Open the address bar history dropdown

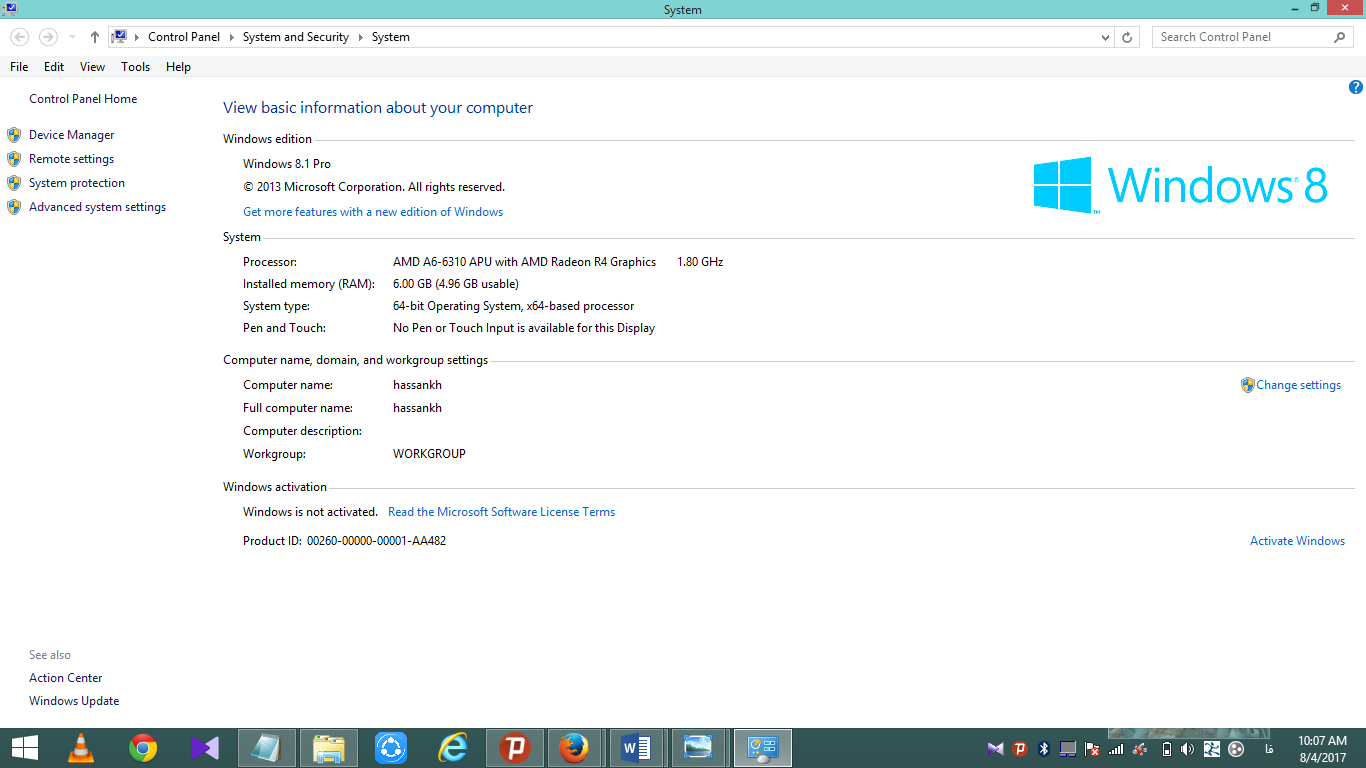coord(1105,37)
